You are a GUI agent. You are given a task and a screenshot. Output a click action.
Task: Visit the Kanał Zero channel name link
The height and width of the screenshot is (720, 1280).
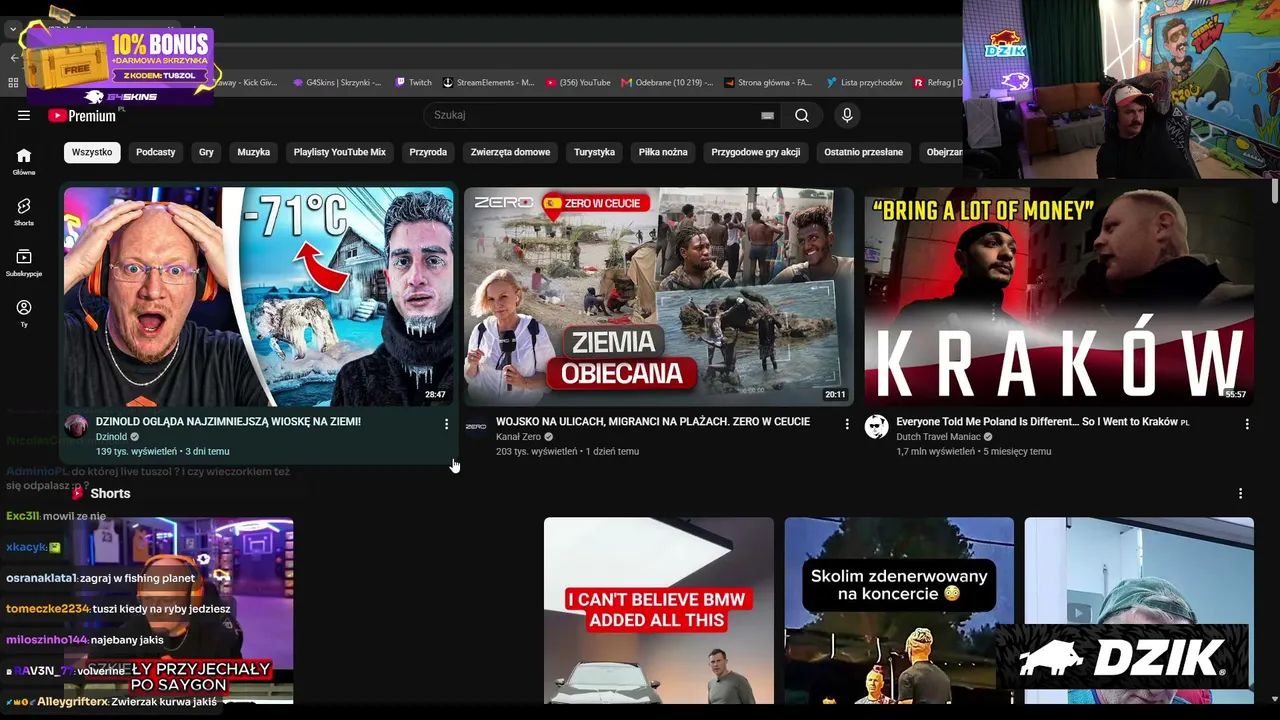tap(518, 437)
